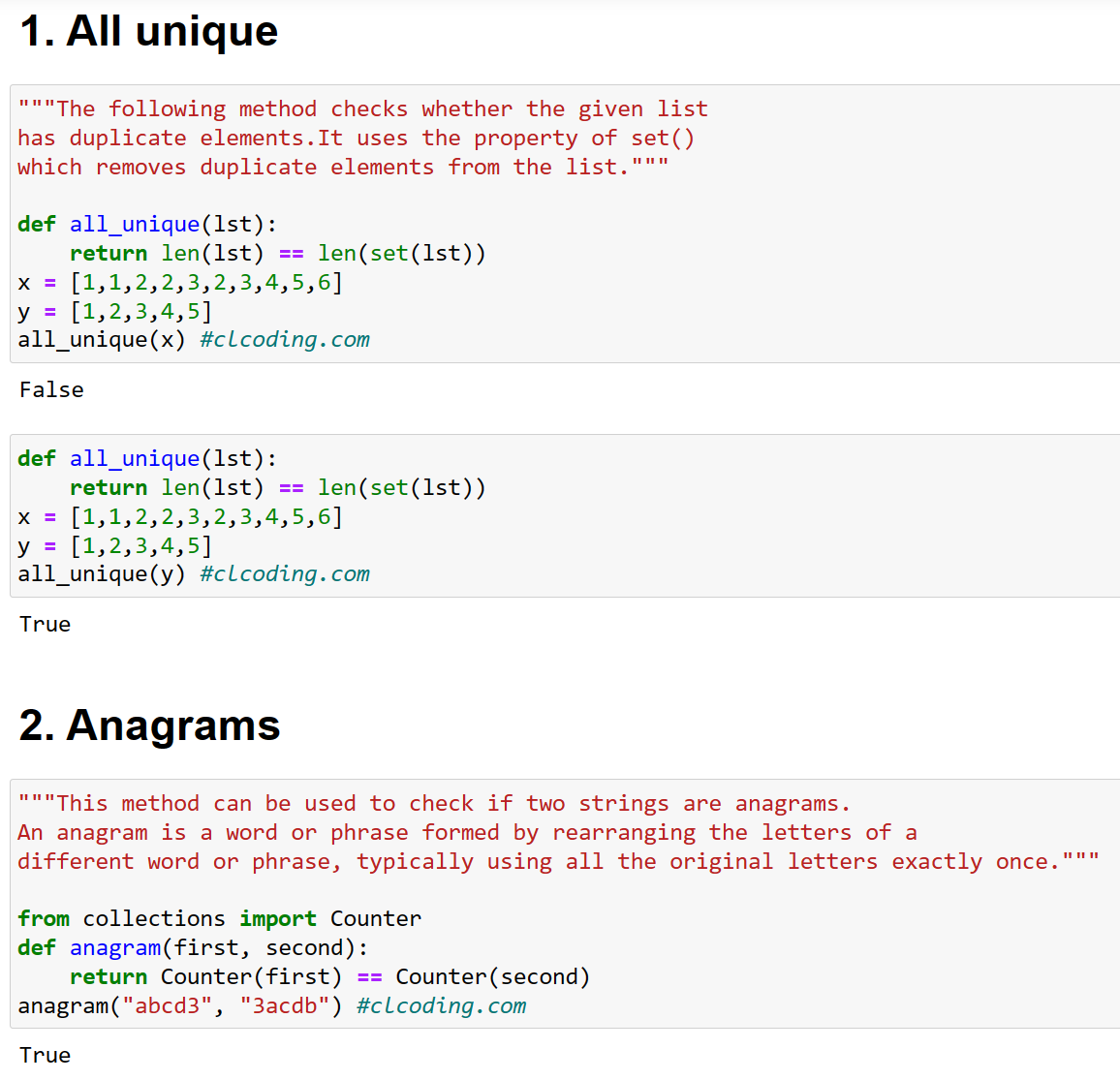Click the anagram("abcd3", "3acdb") call

[x=179, y=1005]
